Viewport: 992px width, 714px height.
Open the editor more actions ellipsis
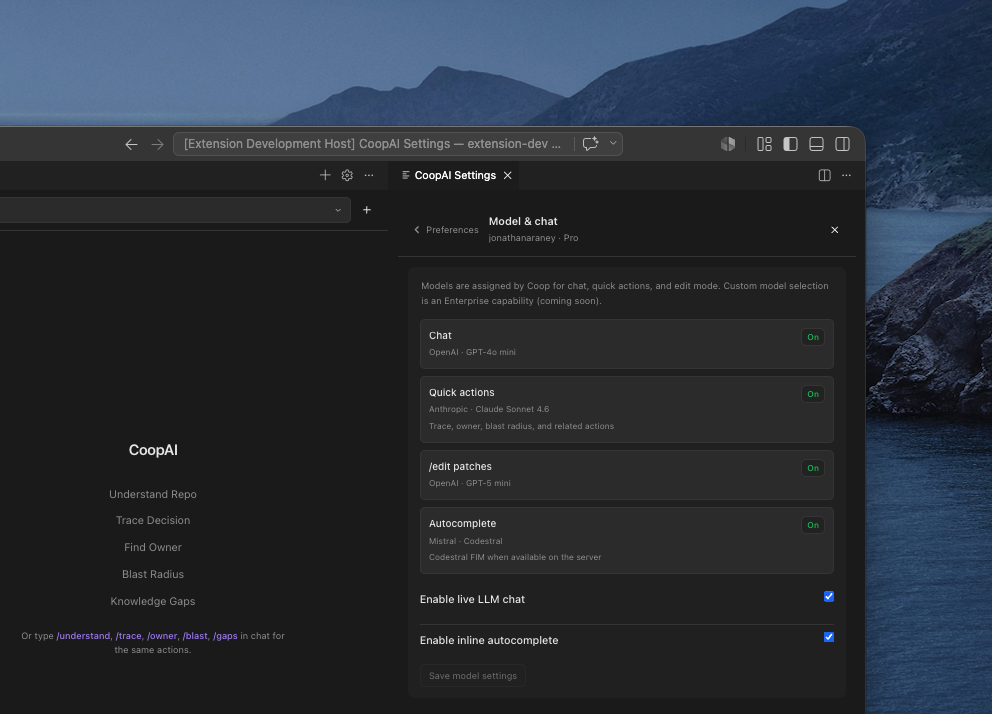pos(846,175)
